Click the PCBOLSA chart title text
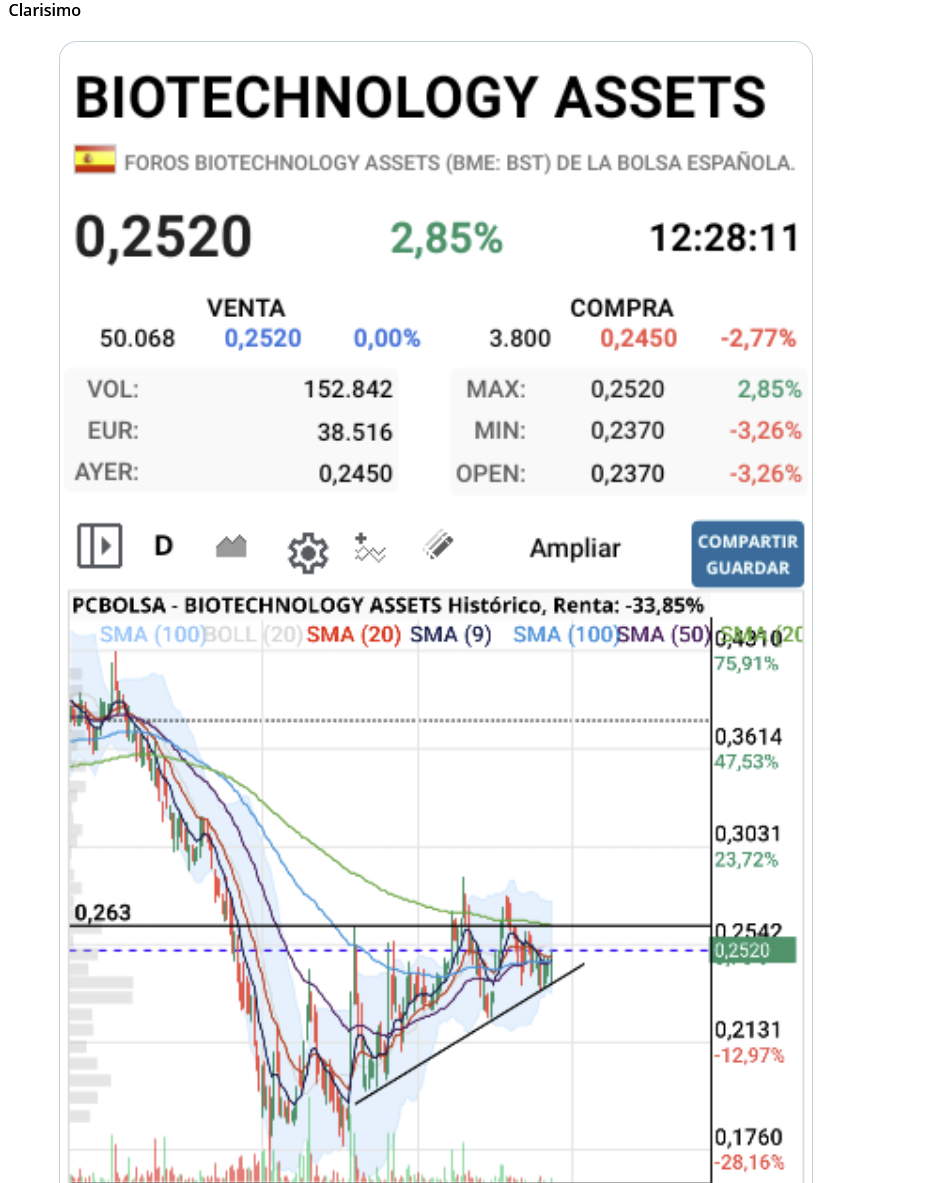932x1183 pixels. (x=387, y=605)
